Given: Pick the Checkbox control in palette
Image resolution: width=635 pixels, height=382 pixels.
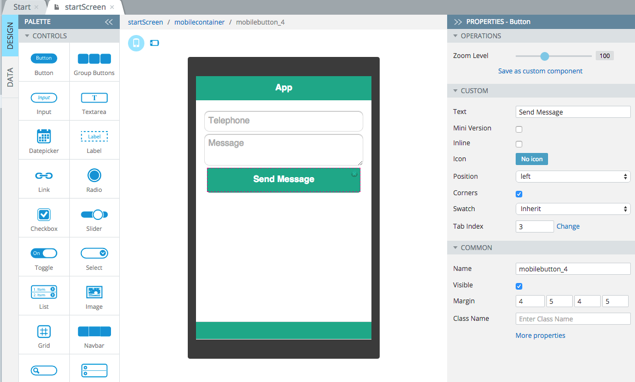Looking at the screenshot, I should [x=44, y=214].
